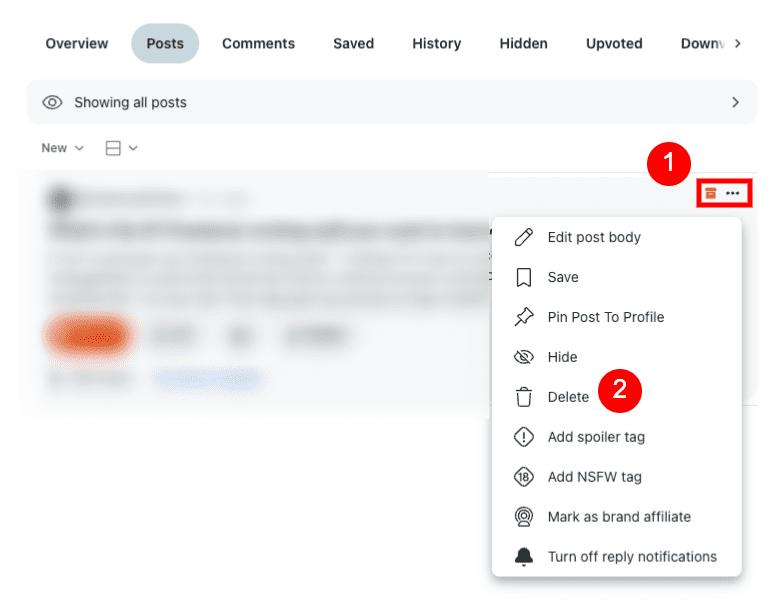The image size is (776, 612).
Task: Switch to the Hidden tab
Action: click(x=524, y=44)
